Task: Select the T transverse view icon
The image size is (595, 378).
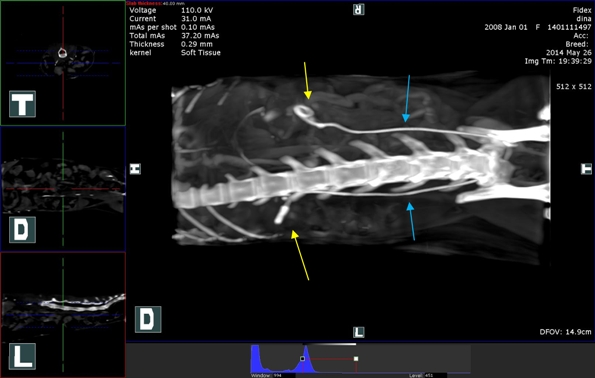Action: pyautogui.click(x=22, y=104)
